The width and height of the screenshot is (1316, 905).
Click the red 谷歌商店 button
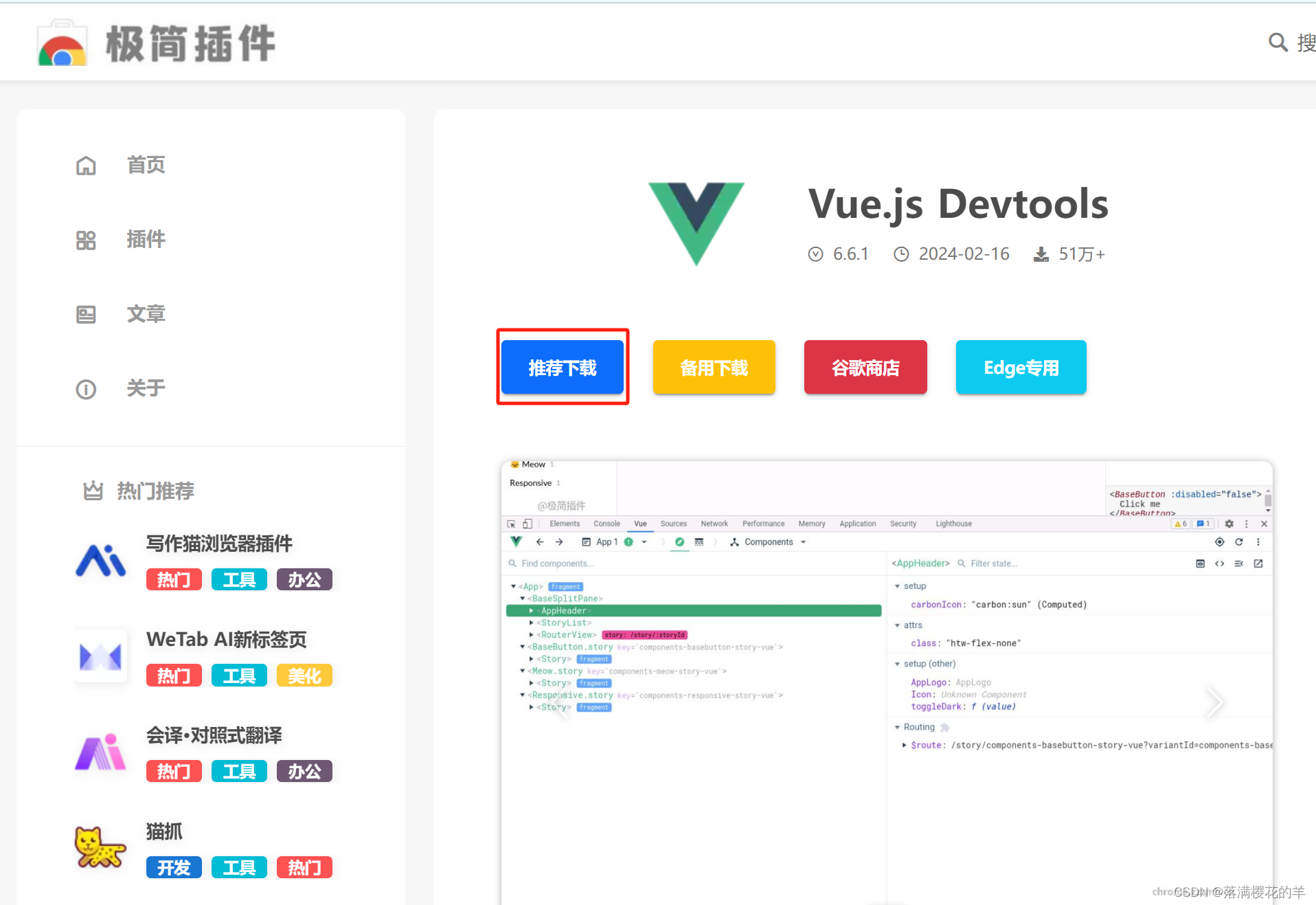pyautogui.click(x=865, y=368)
